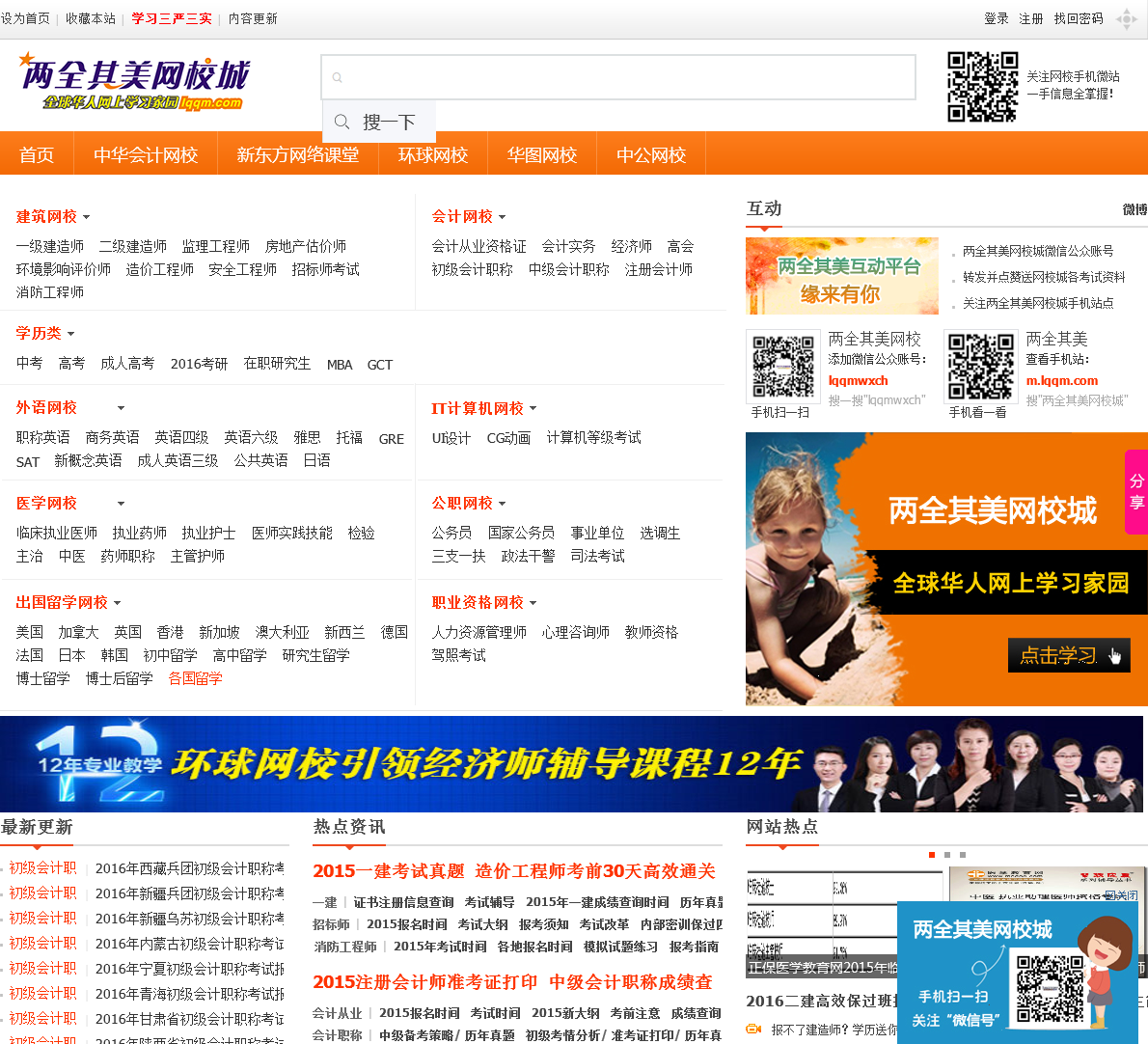Open the 环球网校经济师辅导课程12年 banner
1148x1044 pixels.
pyautogui.click(x=571, y=763)
